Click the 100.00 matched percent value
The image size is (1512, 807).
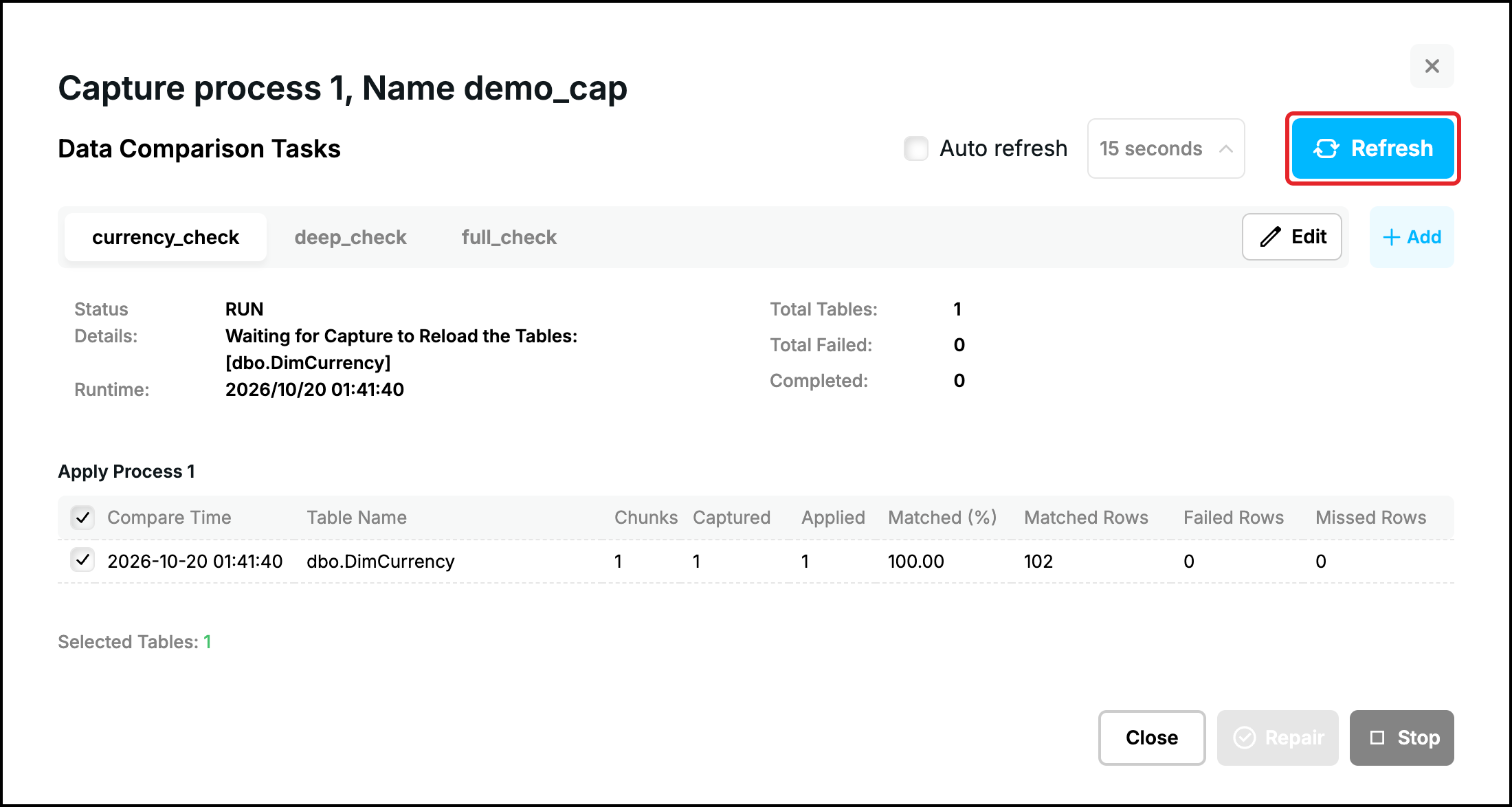pos(916,562)
